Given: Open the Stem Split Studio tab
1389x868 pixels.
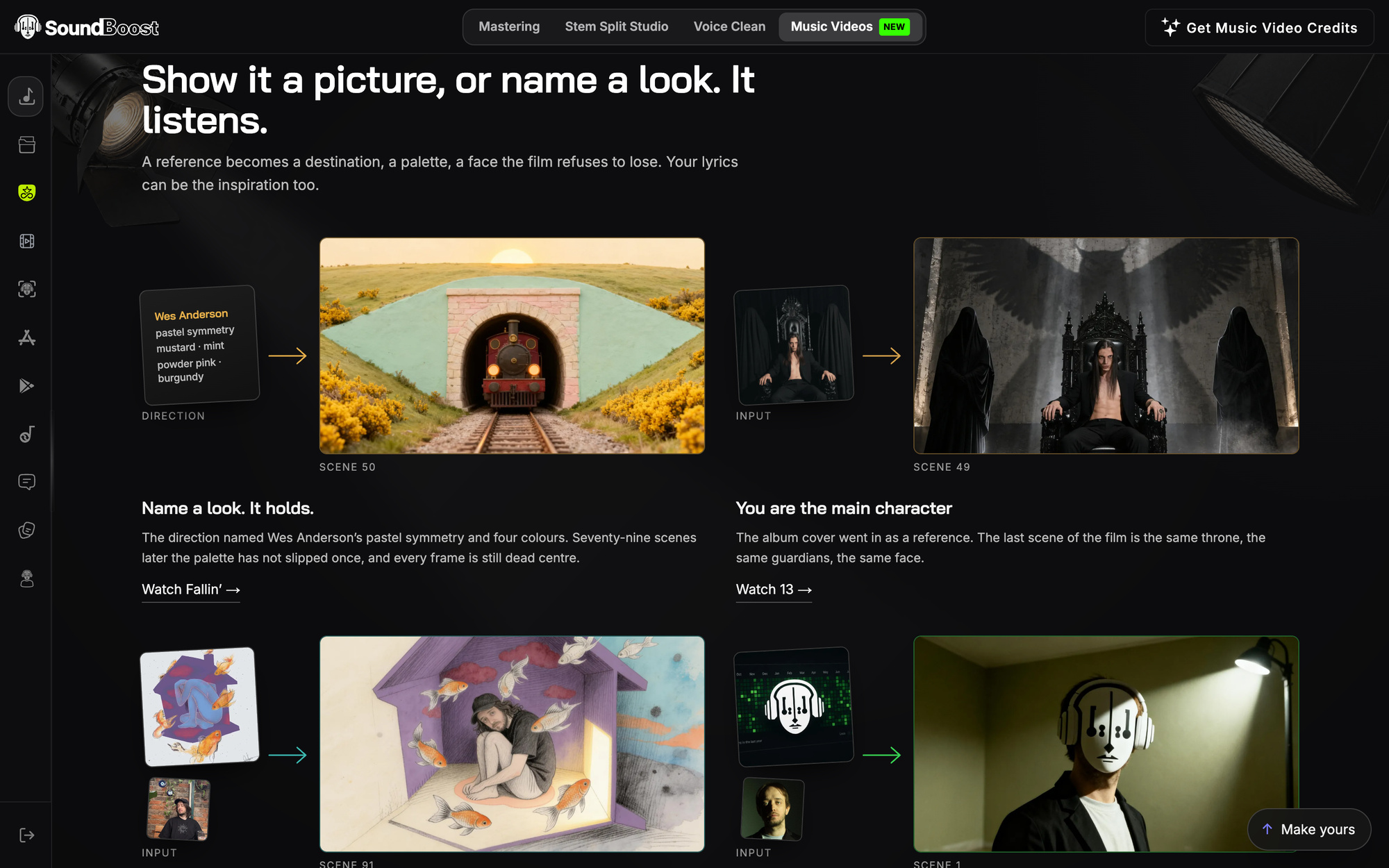Looking at the screenshot, I should point(617,26).
